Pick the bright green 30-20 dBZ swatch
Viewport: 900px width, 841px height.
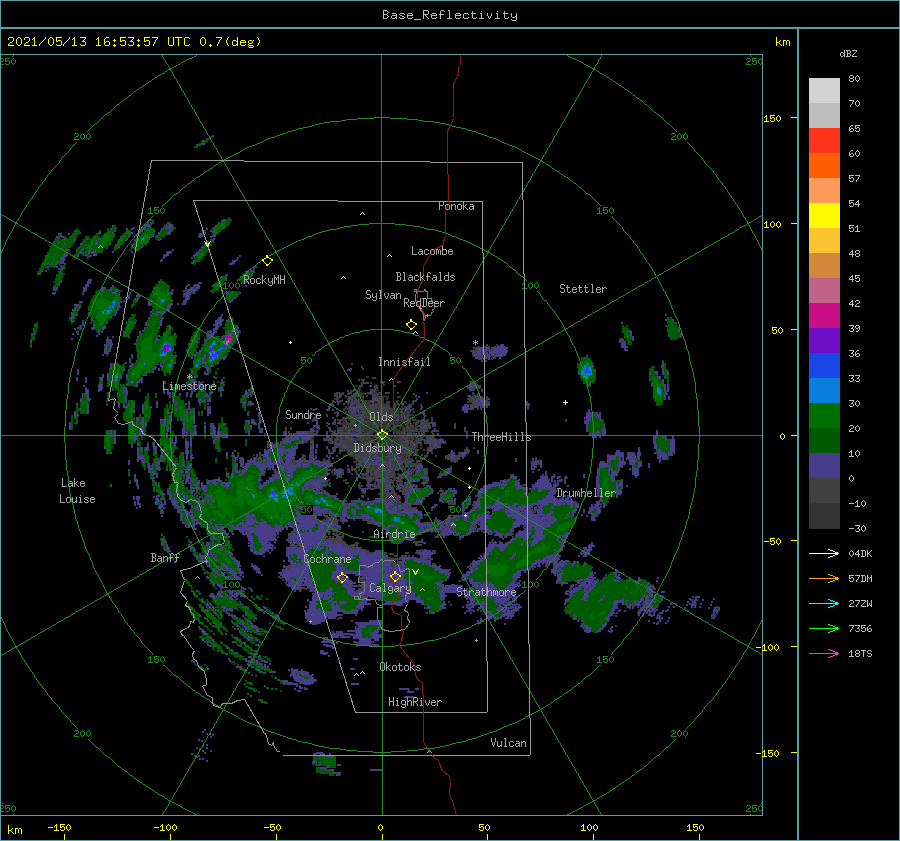pyautogui.click(x=824, y=416)
